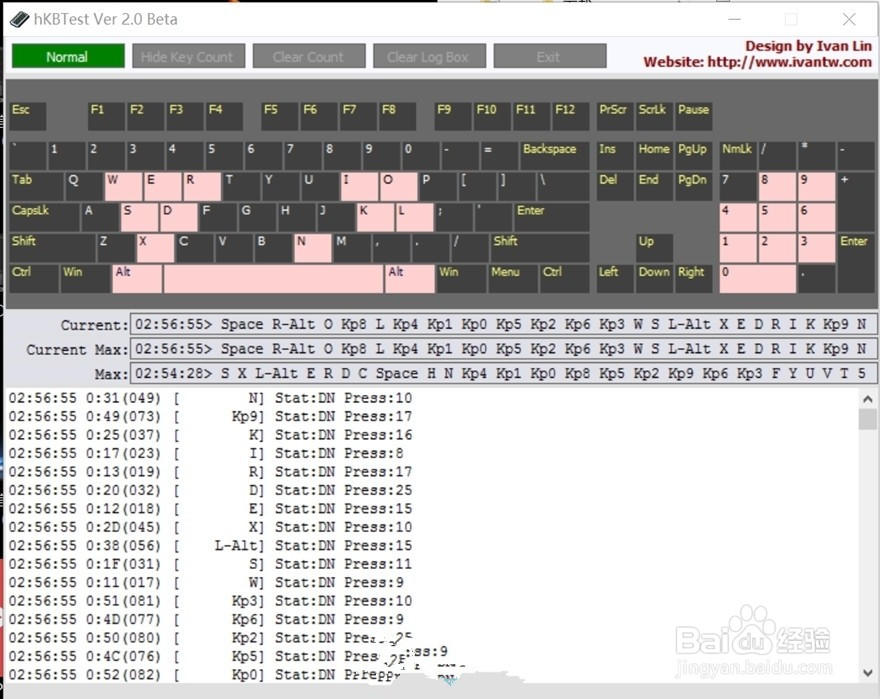Viewport: 880px width, 699px height.
Task: Click the Clear Count button
Action: click(x=309, y=56)
